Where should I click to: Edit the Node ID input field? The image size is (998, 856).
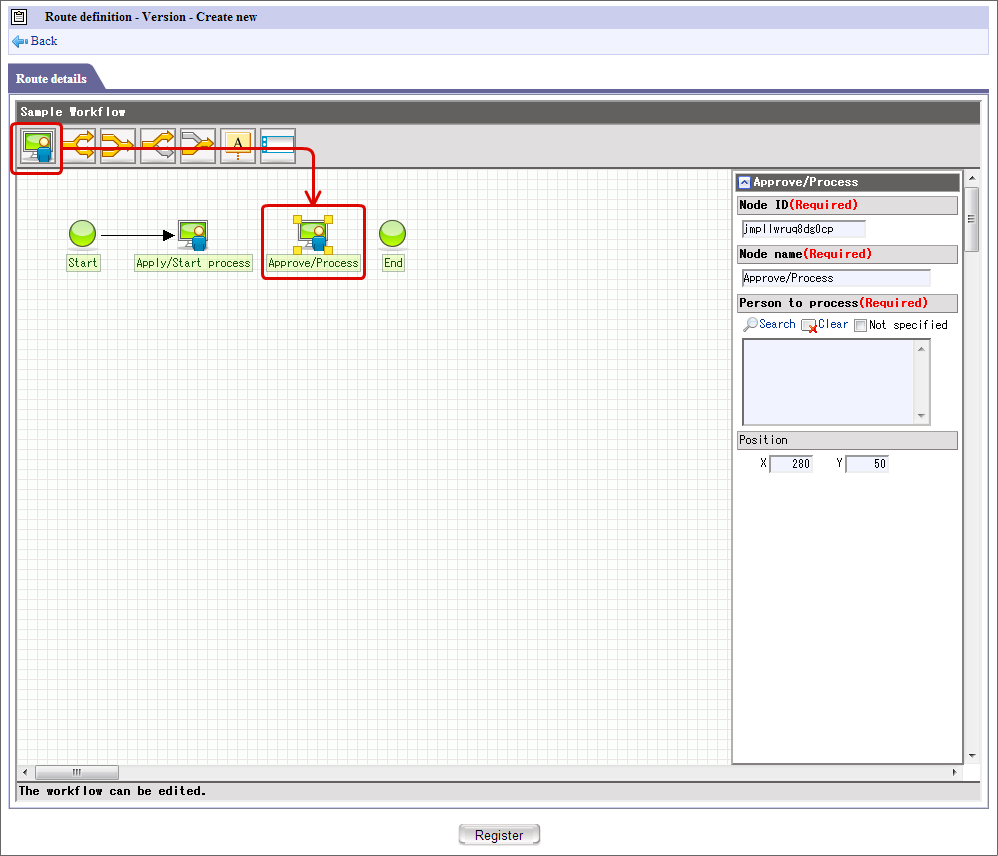tap(803, 229)
